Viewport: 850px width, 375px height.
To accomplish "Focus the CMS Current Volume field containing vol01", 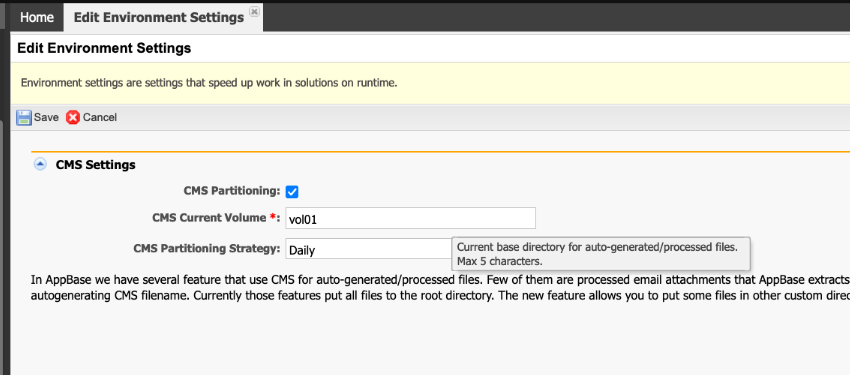I will pyautogui.click(x=410, y=218).
